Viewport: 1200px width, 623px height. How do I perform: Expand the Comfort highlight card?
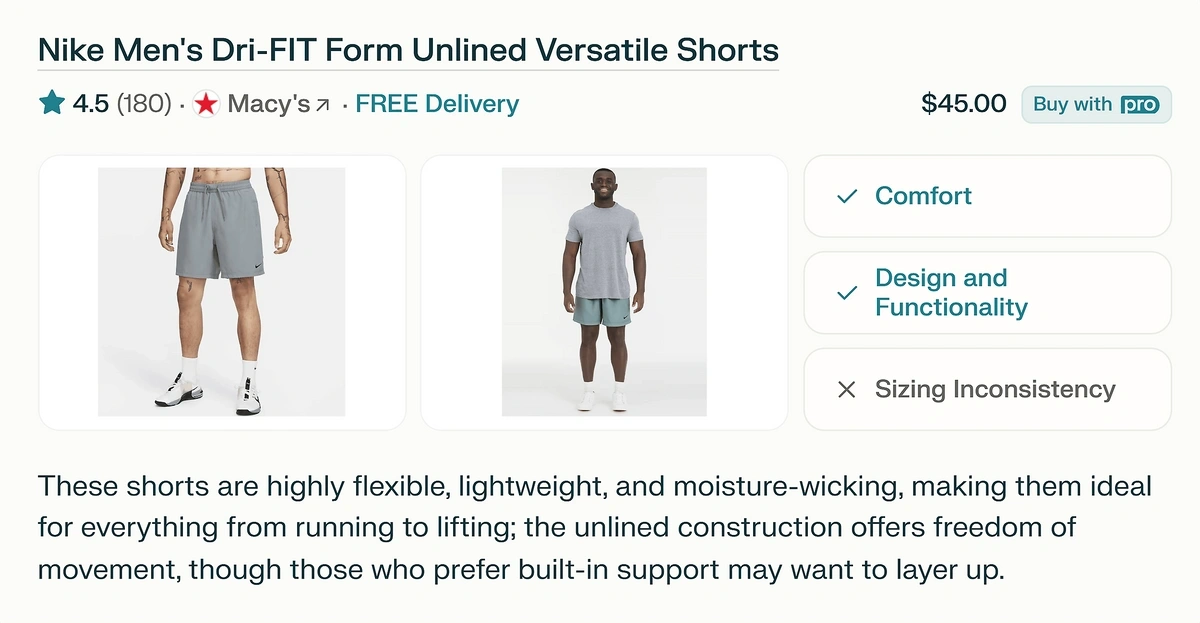pyautogui.click(x=987, y=196)
